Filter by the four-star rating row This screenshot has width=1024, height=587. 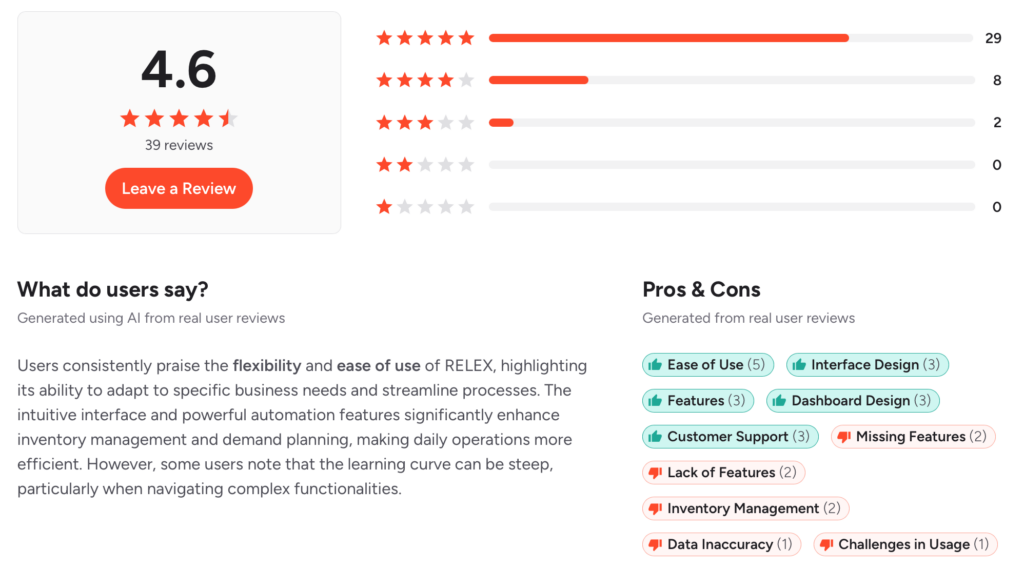coord(689,80)
